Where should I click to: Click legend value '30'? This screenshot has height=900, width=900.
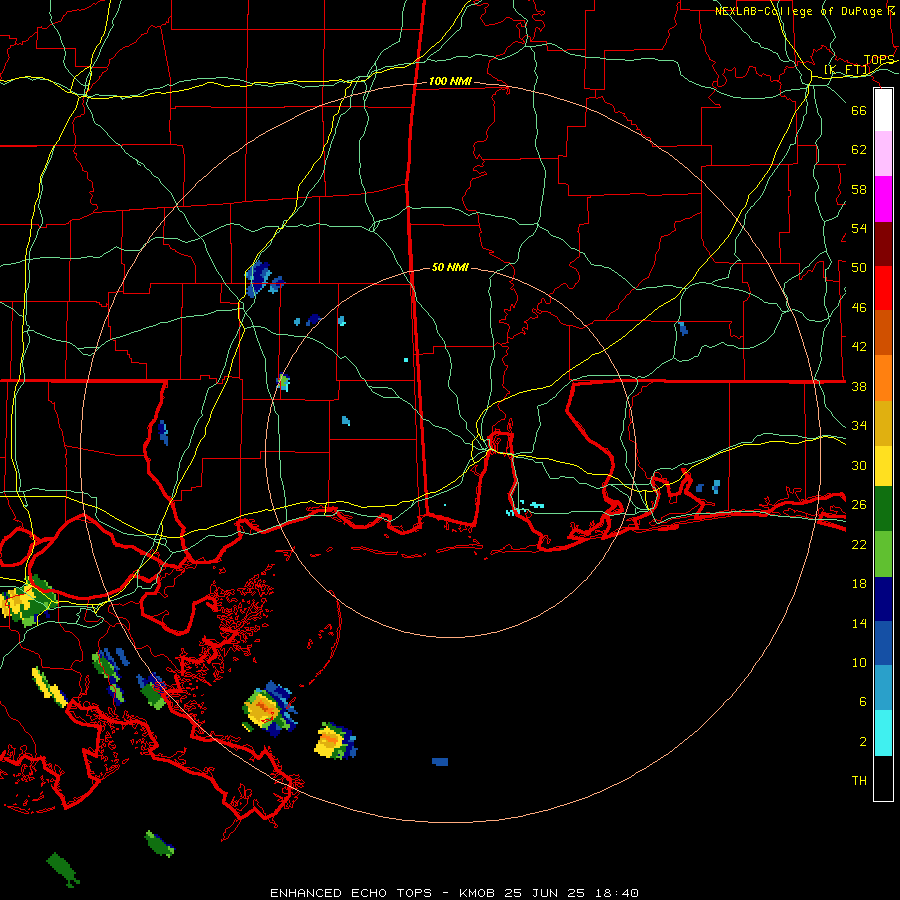(x=859, y=465)
